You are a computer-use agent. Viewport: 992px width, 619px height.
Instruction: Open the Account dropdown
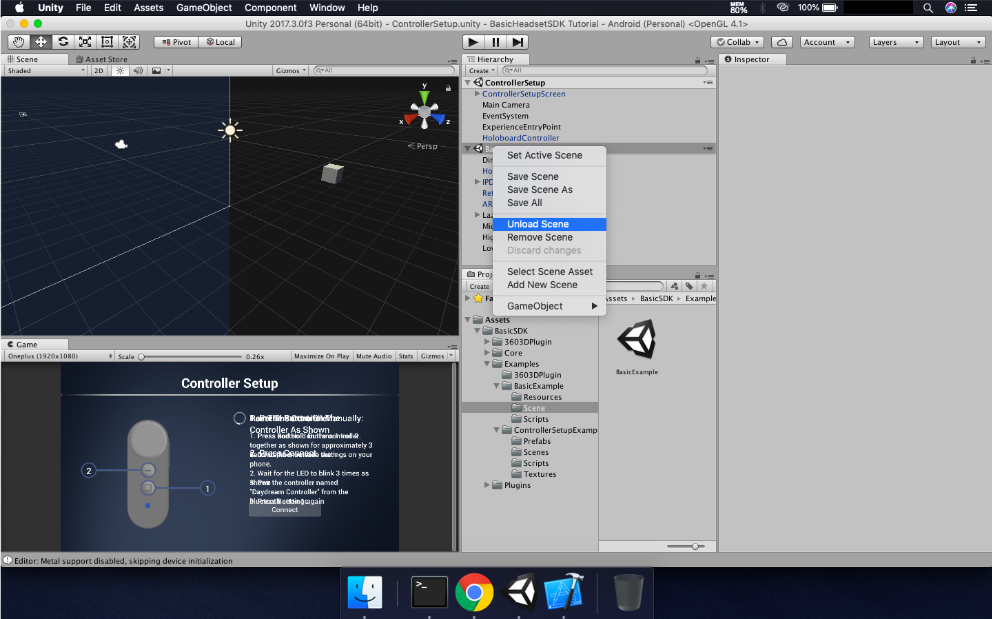(827, 42)
